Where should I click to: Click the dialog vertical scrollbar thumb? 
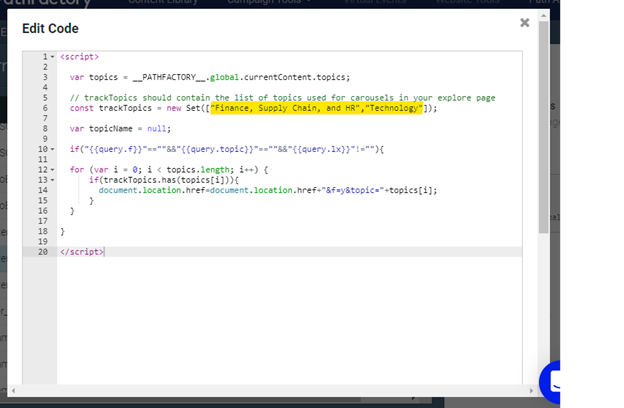pos(543,127)
